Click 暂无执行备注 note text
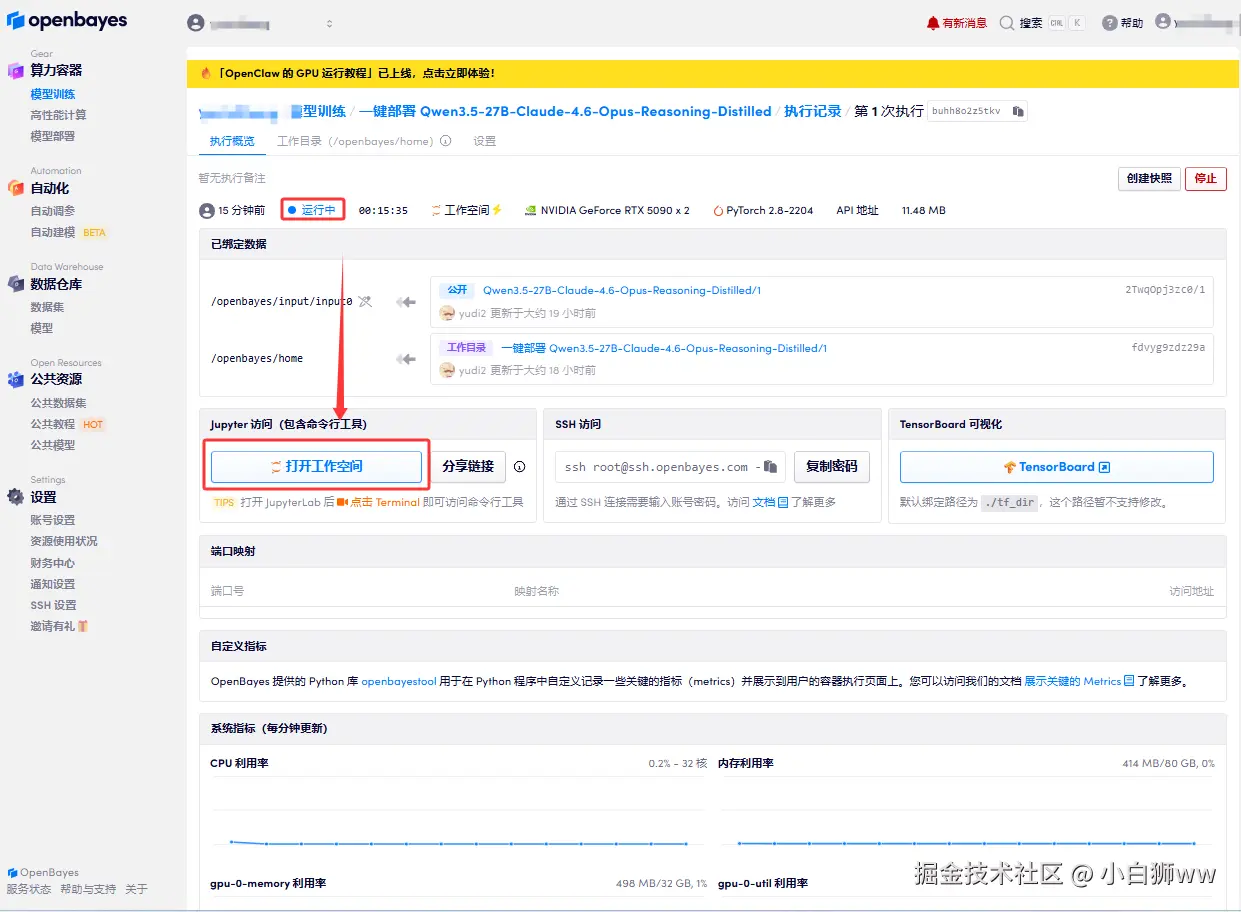The height and width of the screenshot is (912, 1241). (x=232, y=178)
